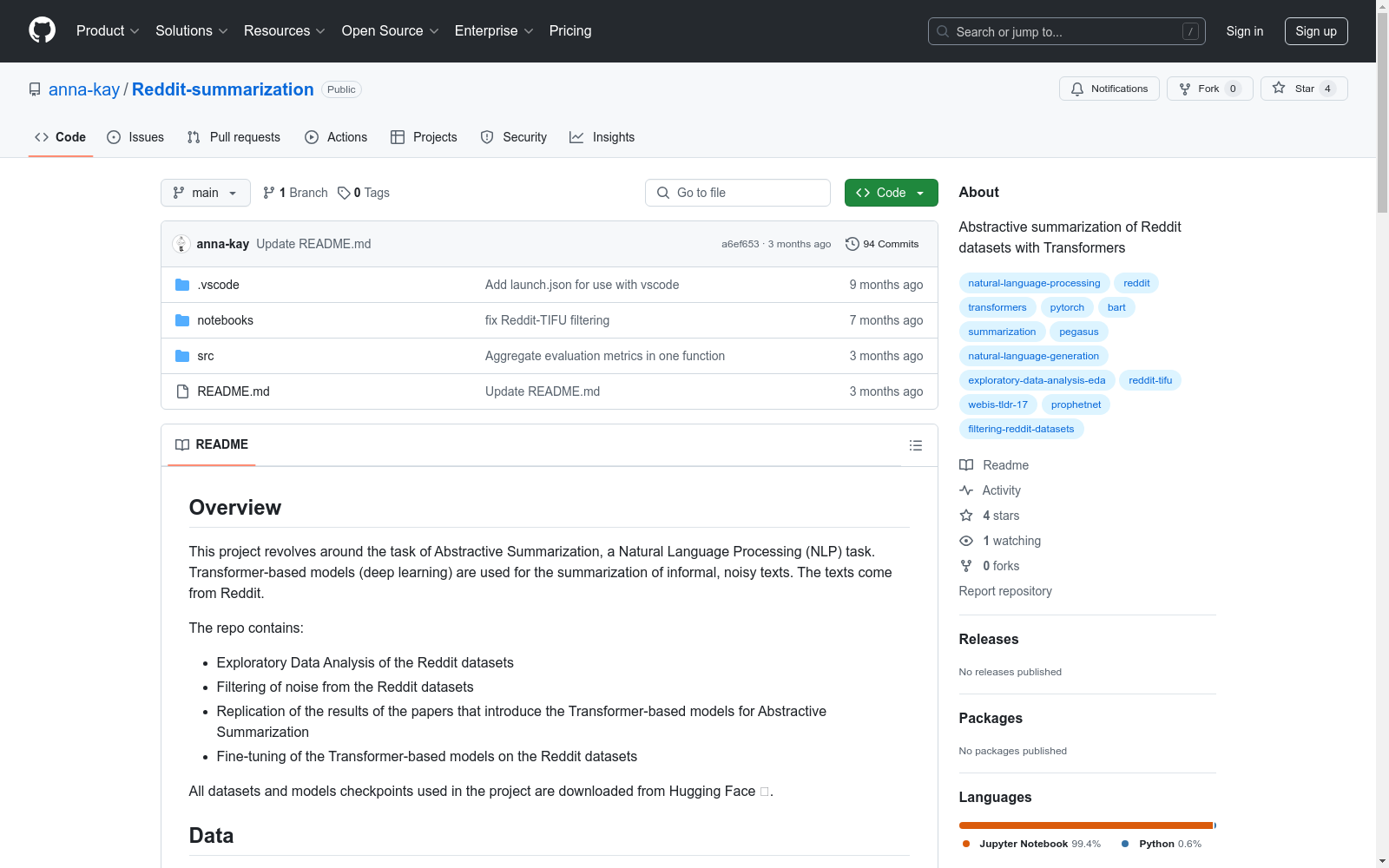Star the repository with the star icon
The width and height of the screenshot is (1389, 868).
(x=1279, y=88)
